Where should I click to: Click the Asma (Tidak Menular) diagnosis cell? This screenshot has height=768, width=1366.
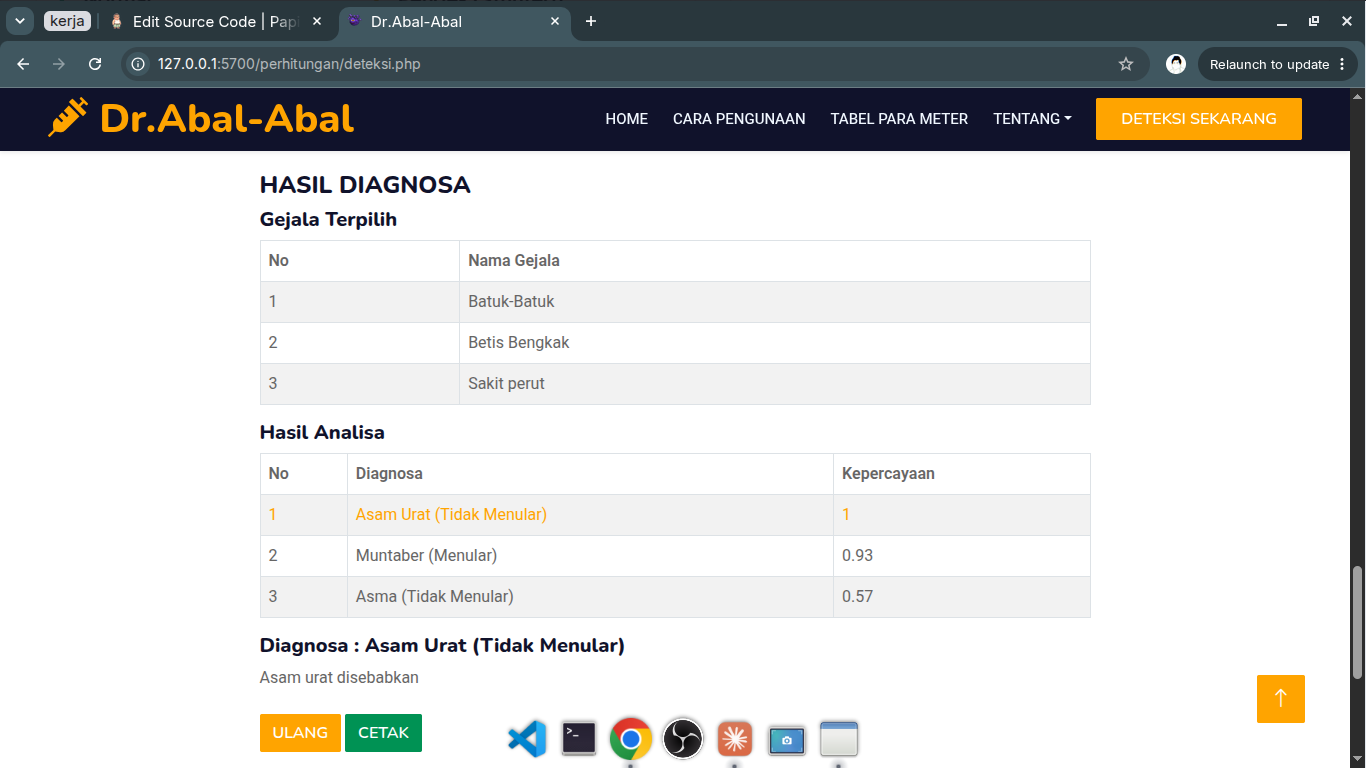pyautogui.click(x=591, y=596)
